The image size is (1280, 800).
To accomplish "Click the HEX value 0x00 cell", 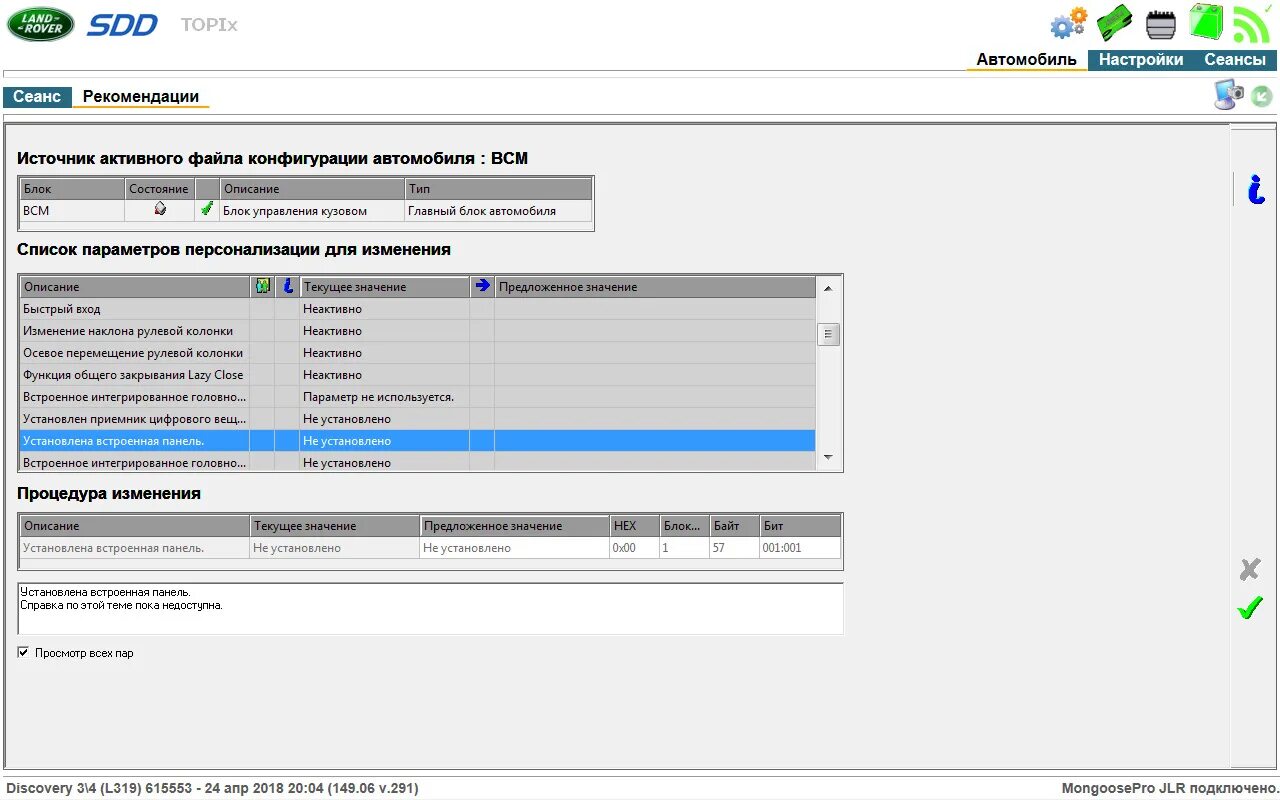I will (x=634, y=548).
